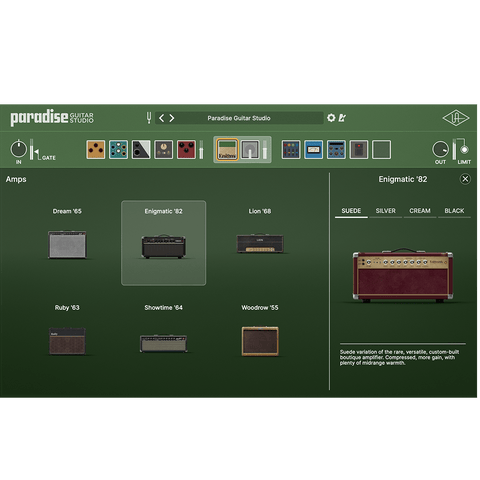Go to next preset arrow

pos(172,118)
